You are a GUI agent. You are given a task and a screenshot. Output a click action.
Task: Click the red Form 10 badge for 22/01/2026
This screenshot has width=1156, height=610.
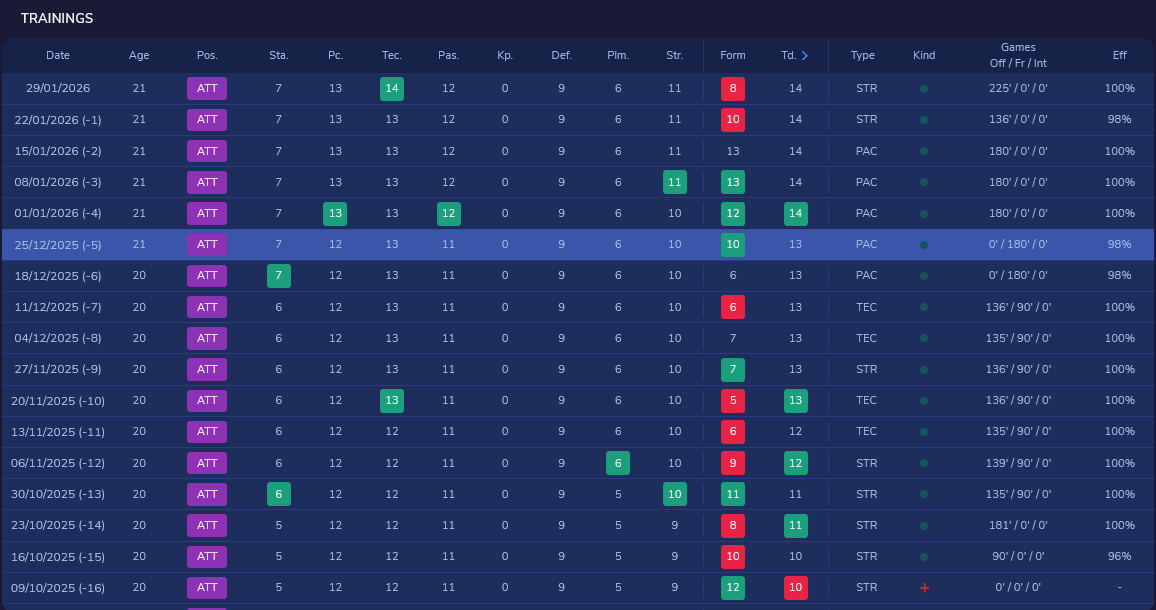pos(733,119)
